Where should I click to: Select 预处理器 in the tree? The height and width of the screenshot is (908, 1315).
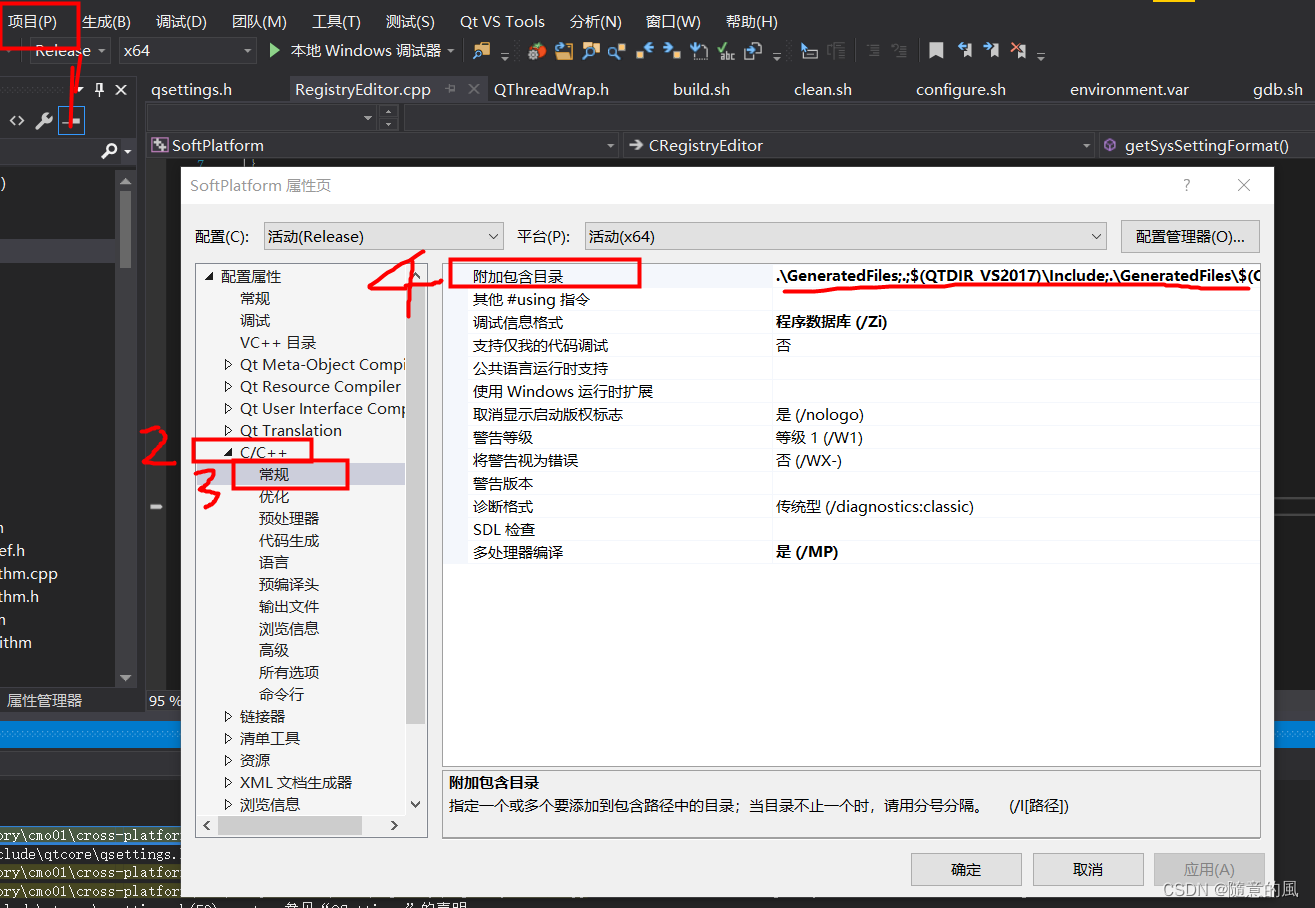(289, 519)
